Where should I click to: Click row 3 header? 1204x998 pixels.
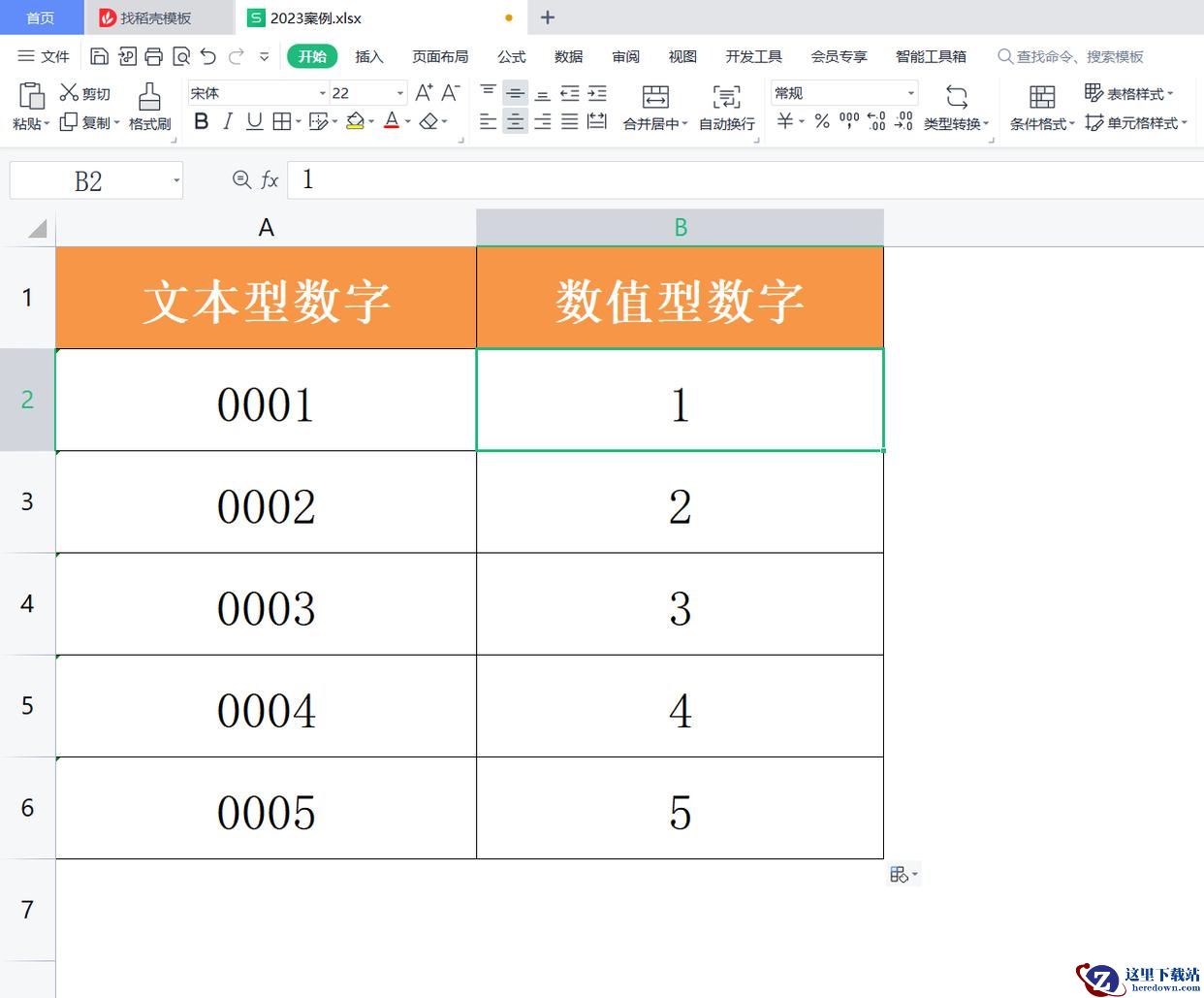pyautogui.click(x=27, y=501)
